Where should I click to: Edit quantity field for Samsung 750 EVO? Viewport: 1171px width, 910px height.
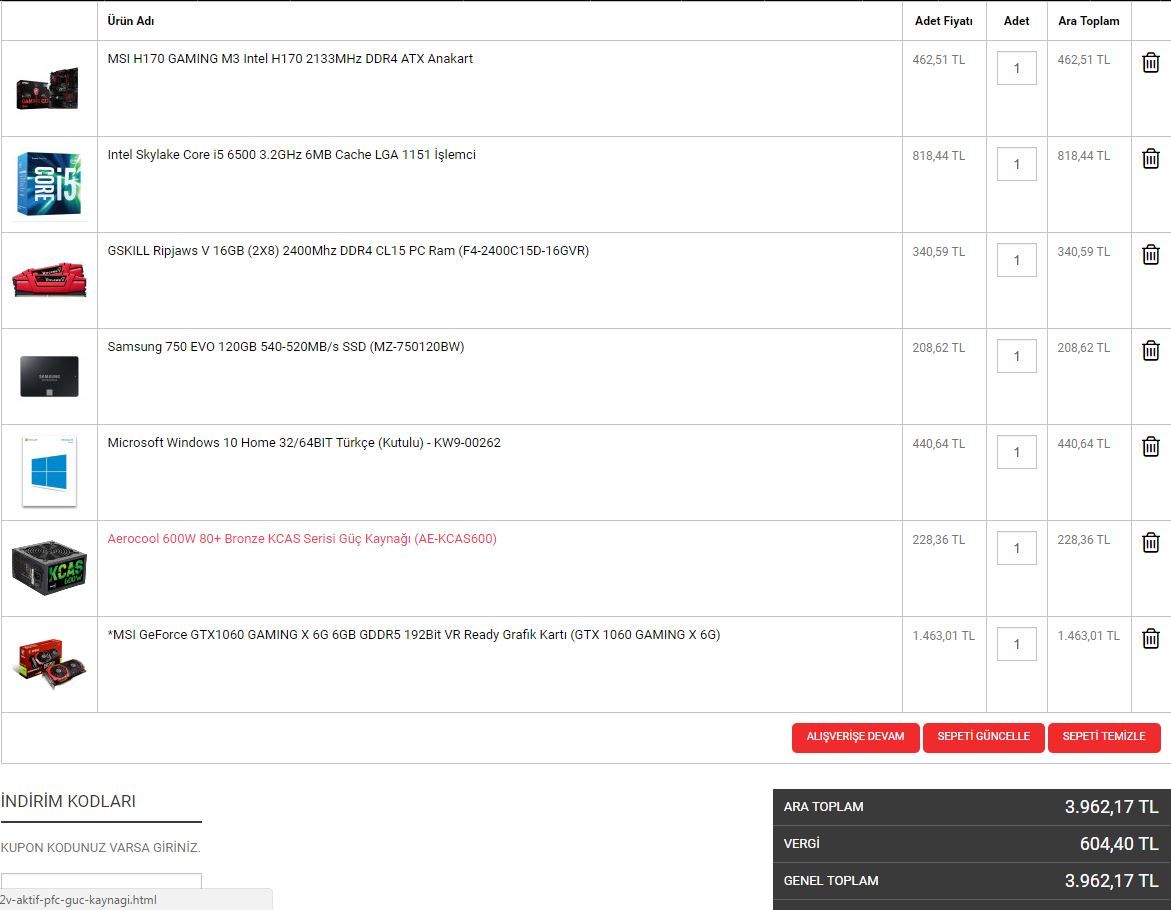[1016, 356]
